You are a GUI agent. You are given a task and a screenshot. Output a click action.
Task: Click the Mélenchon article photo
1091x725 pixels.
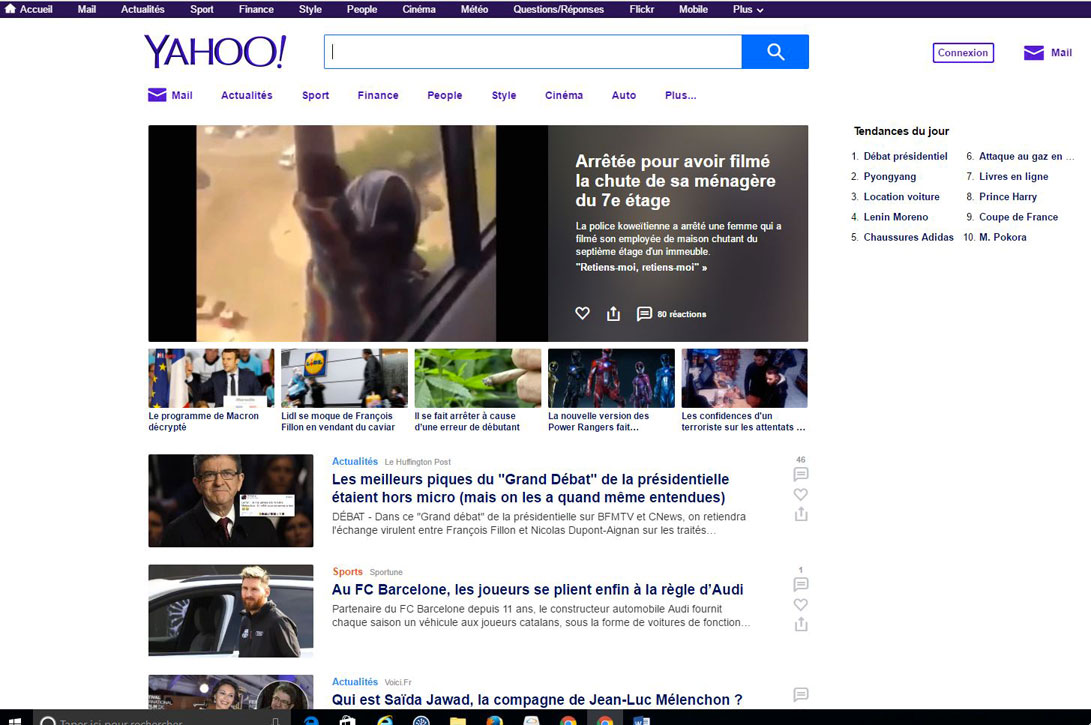click(230, 500)
